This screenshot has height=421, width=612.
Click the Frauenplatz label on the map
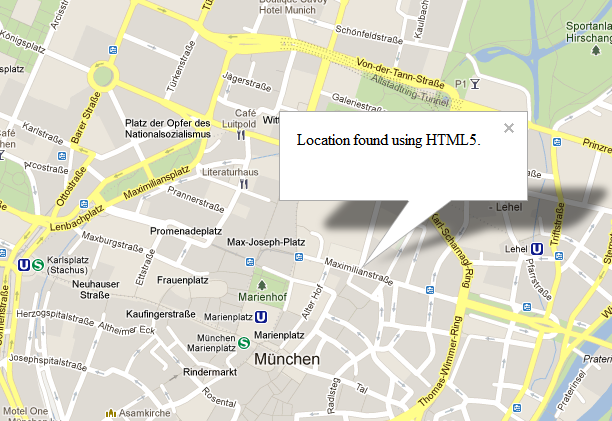pos(183,280)
